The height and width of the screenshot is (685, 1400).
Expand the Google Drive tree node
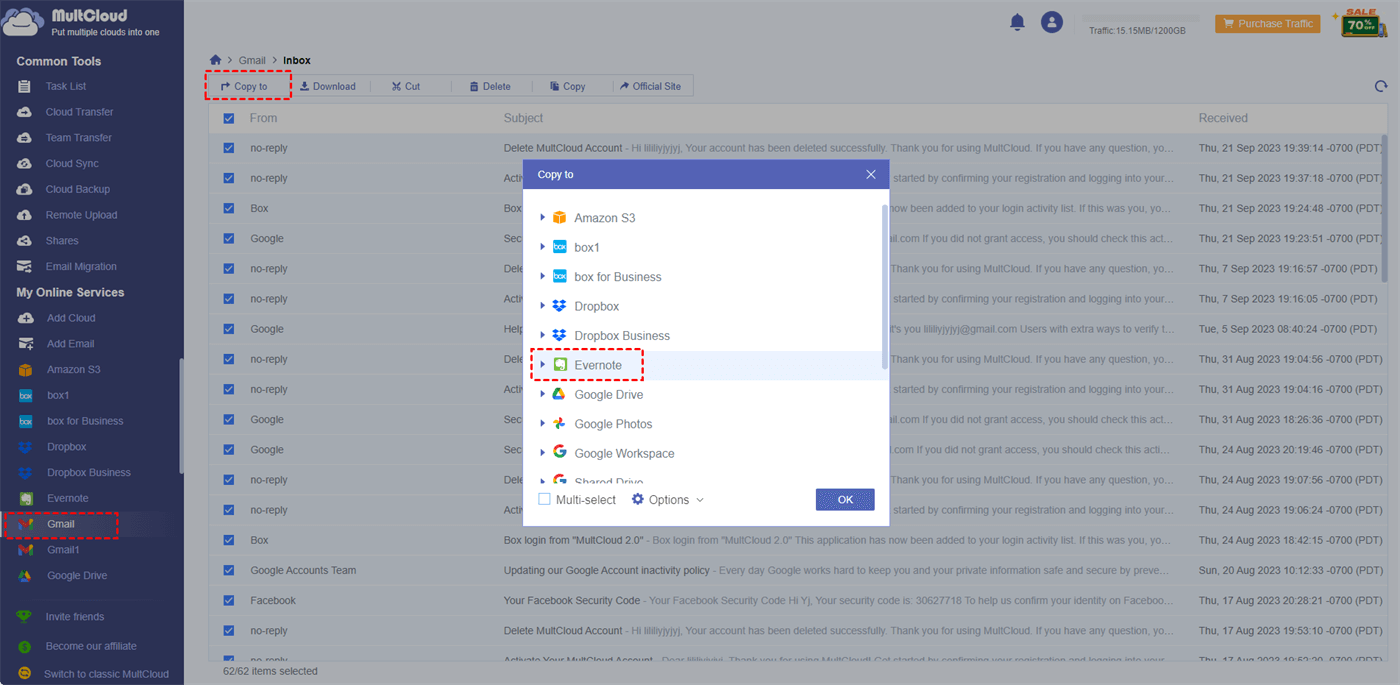543,394
